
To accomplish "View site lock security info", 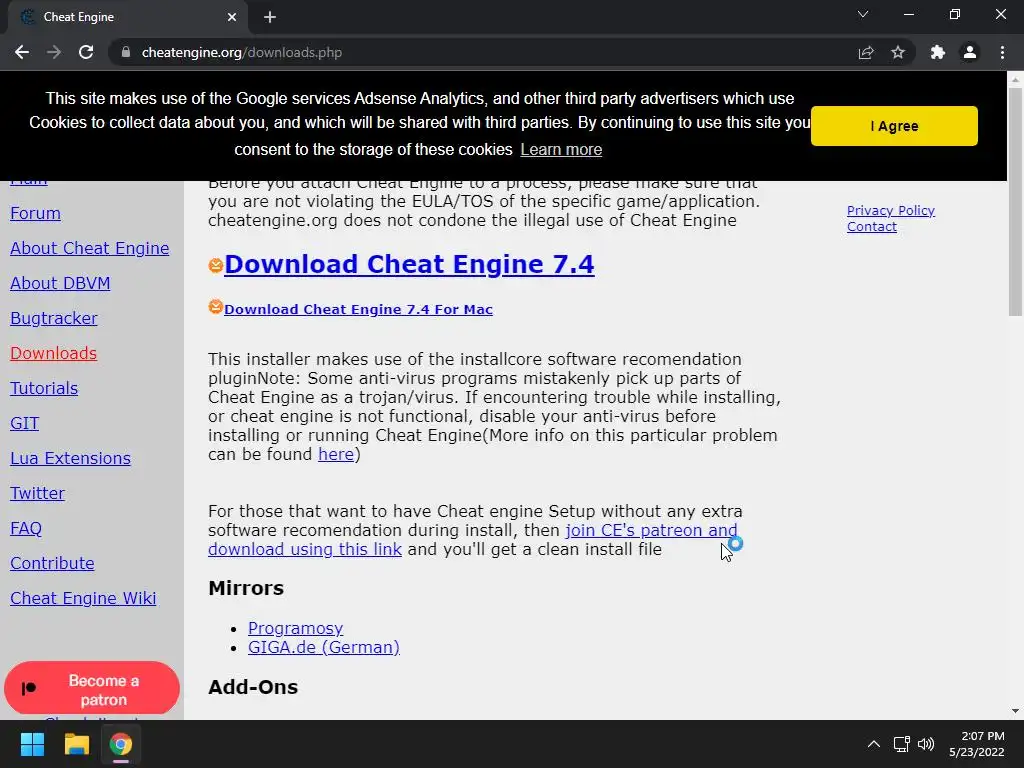I will pos(126,52).
